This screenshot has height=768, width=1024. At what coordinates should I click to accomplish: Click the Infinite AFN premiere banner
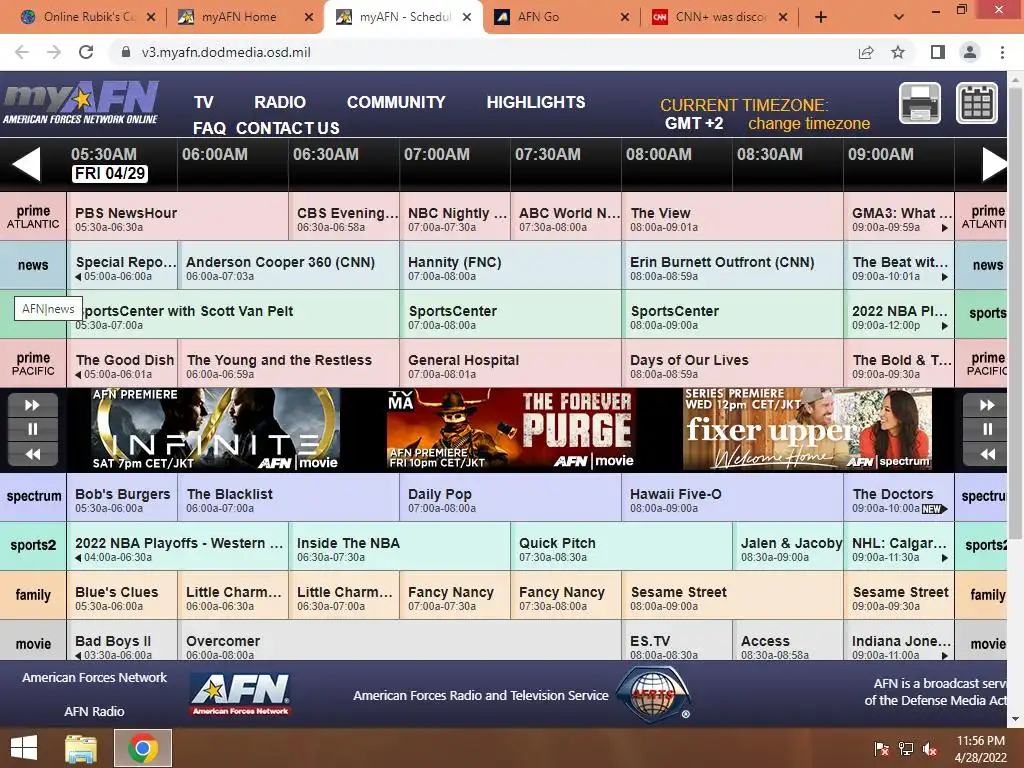pos(216,430)
